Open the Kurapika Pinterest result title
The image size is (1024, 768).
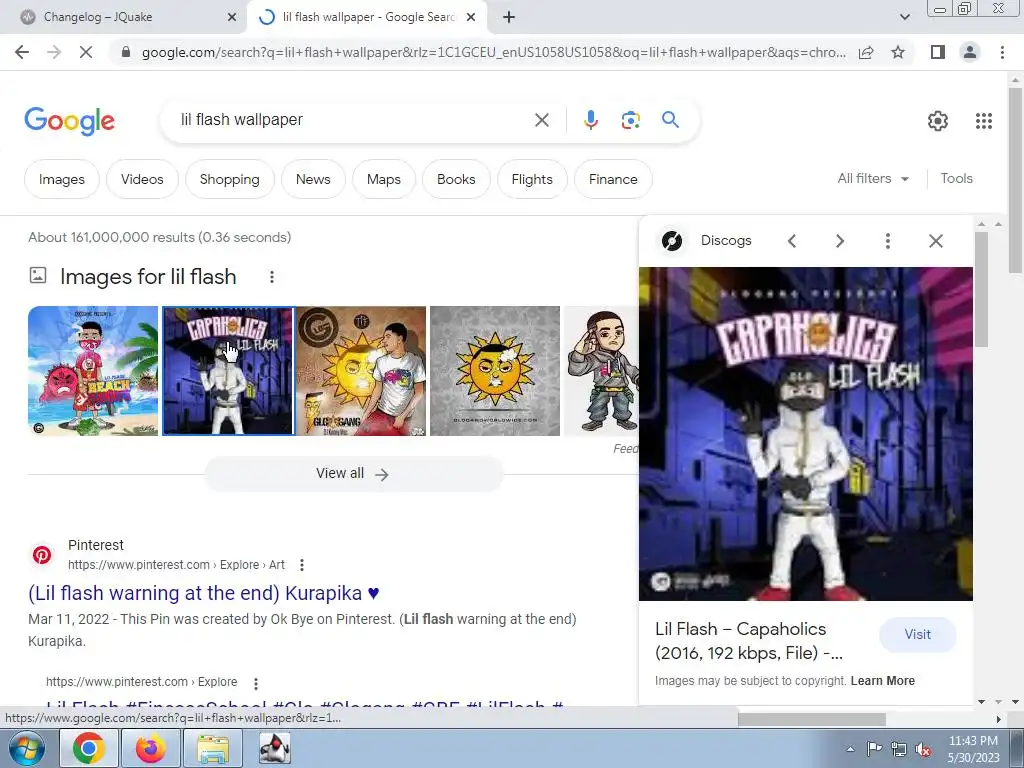coord(204,593)
